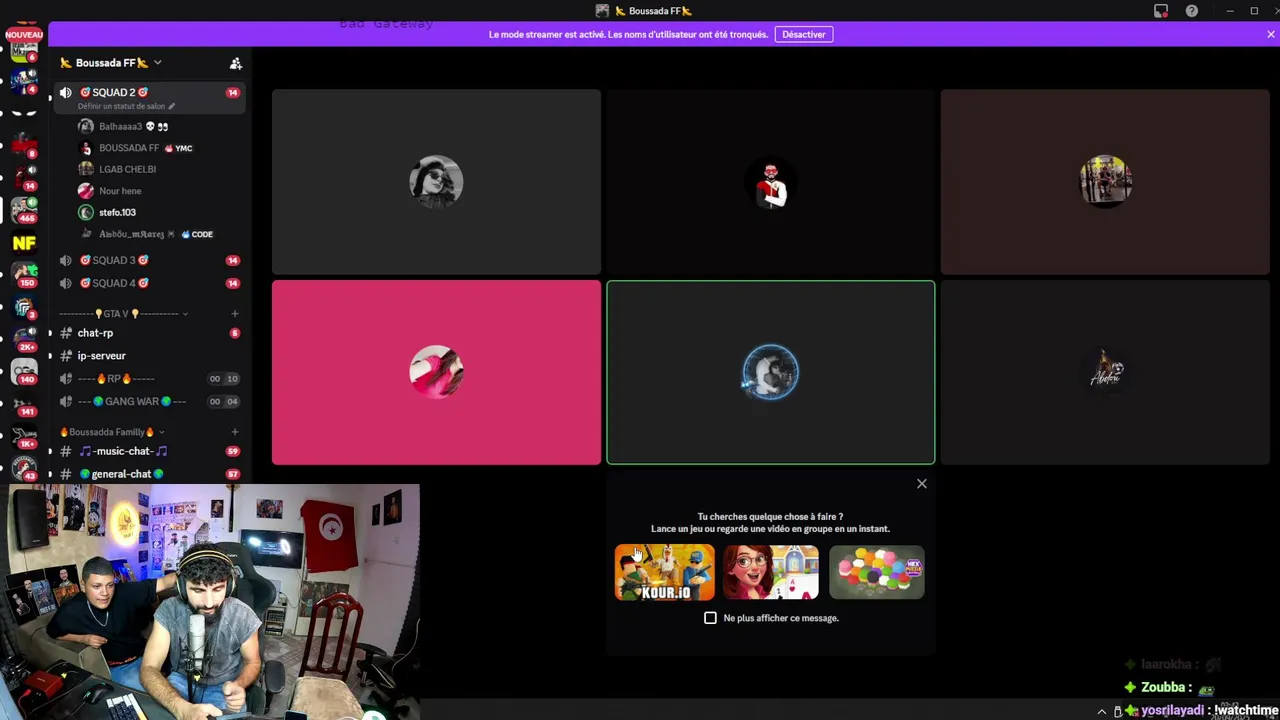Close the activity suggestion popup
1280x720 pixels.
pyautogui.click(x=922, y=484)
